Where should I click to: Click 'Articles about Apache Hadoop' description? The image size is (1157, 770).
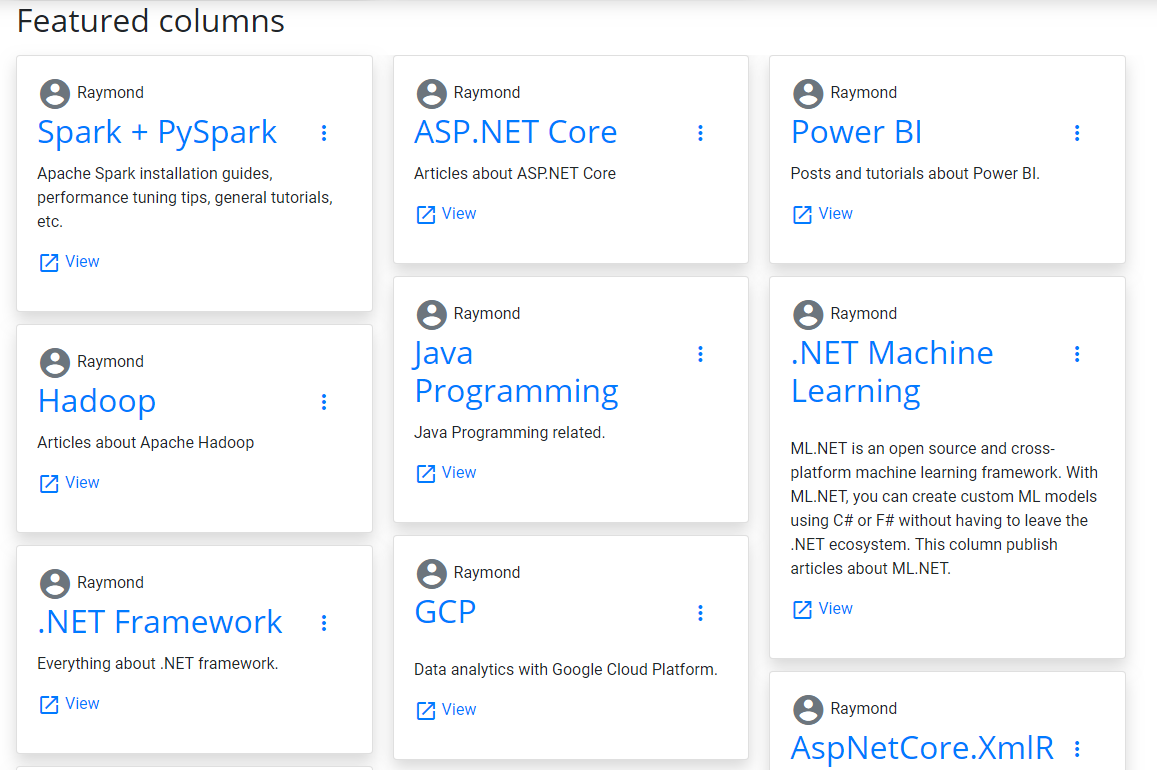(x=145, y=443)
